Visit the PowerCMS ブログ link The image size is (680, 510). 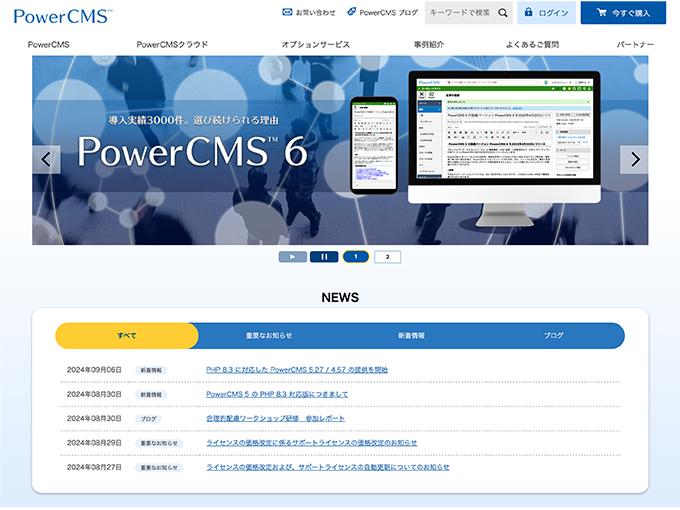tap(382, 13)
